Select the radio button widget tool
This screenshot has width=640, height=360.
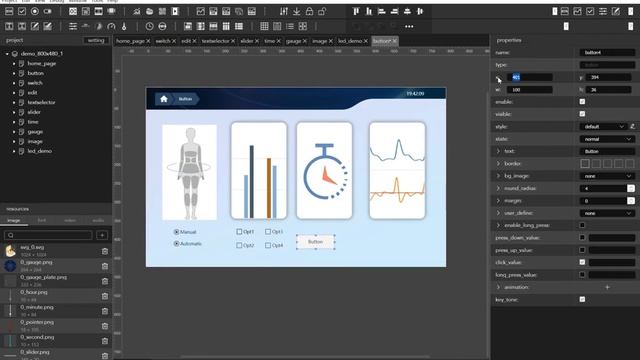point(35,11)
